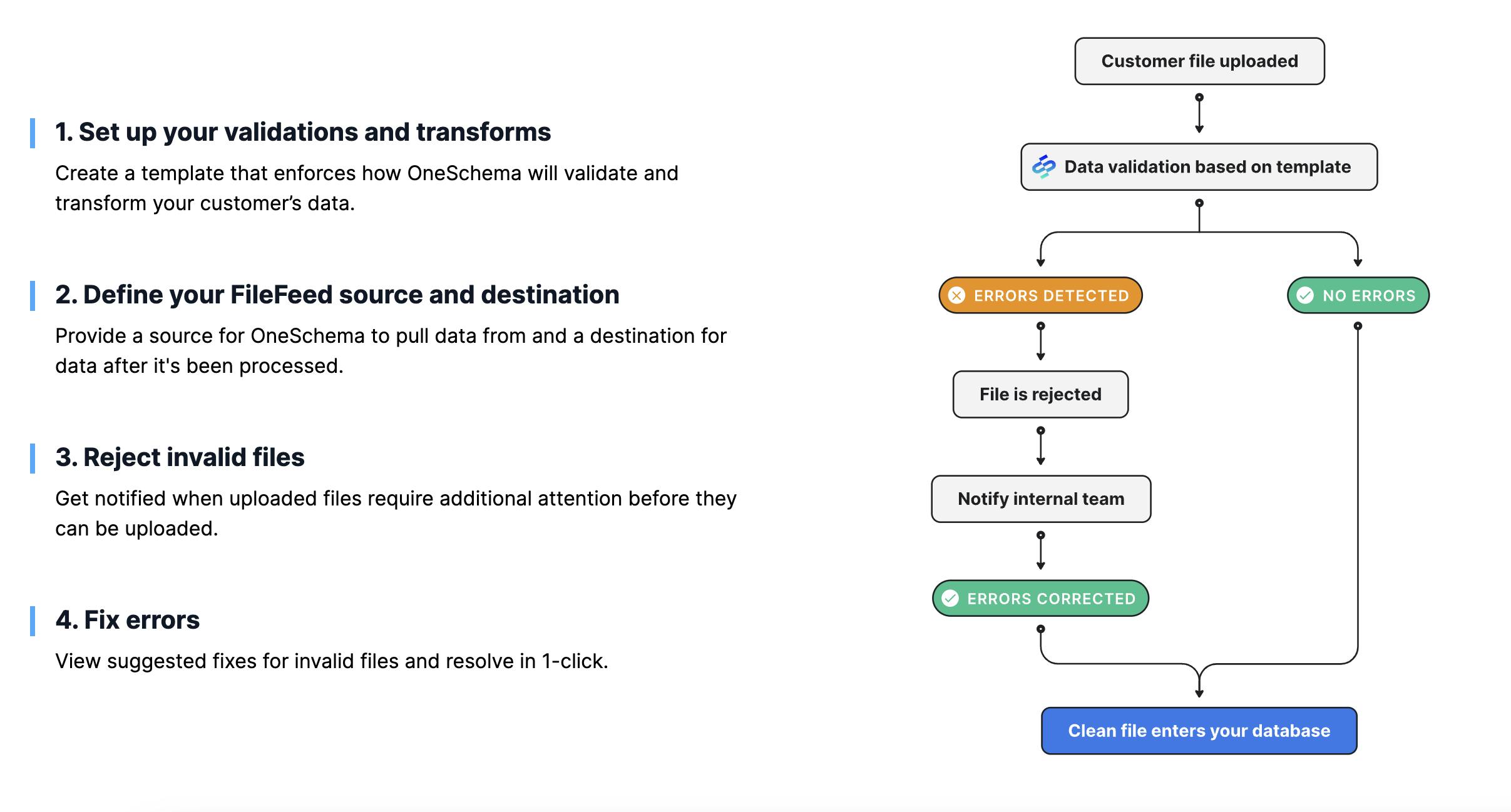Click the blue accent bar beside step 1
This screenshot has width=1511, height=812.
point(33,133)
